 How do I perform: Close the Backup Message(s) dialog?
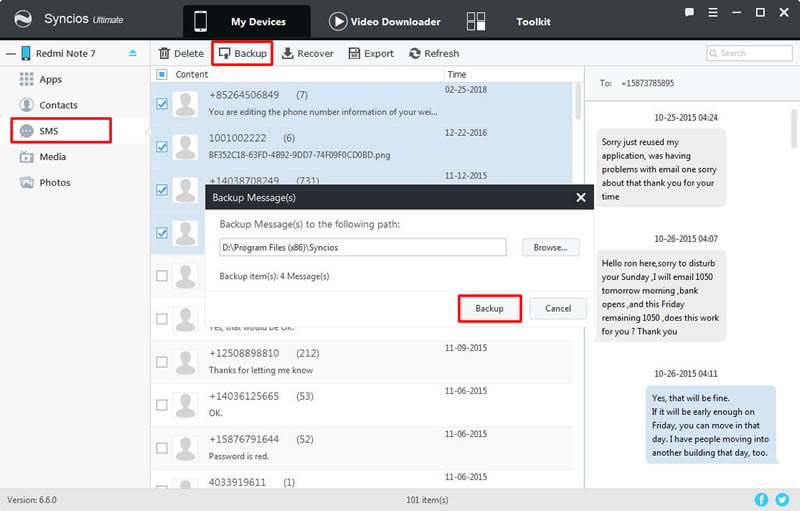click(x=581, y=197)
